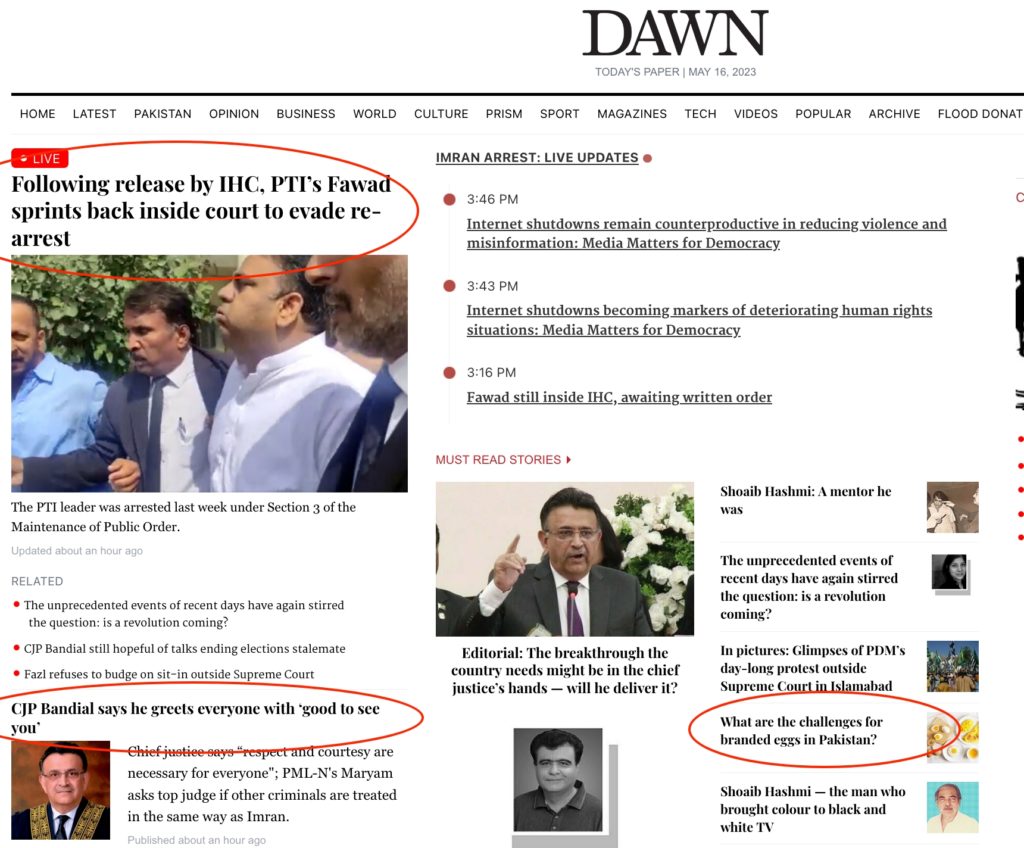
Task: Open Imran Arrest: Live Updates heading
Action: 537,157
